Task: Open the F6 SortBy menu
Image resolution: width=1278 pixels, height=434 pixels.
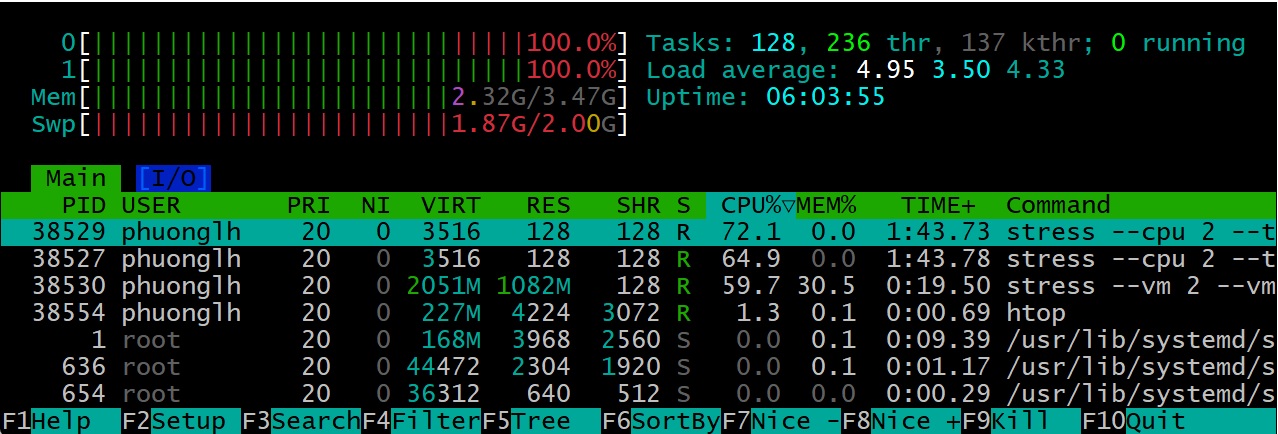Action: (661, 421)
